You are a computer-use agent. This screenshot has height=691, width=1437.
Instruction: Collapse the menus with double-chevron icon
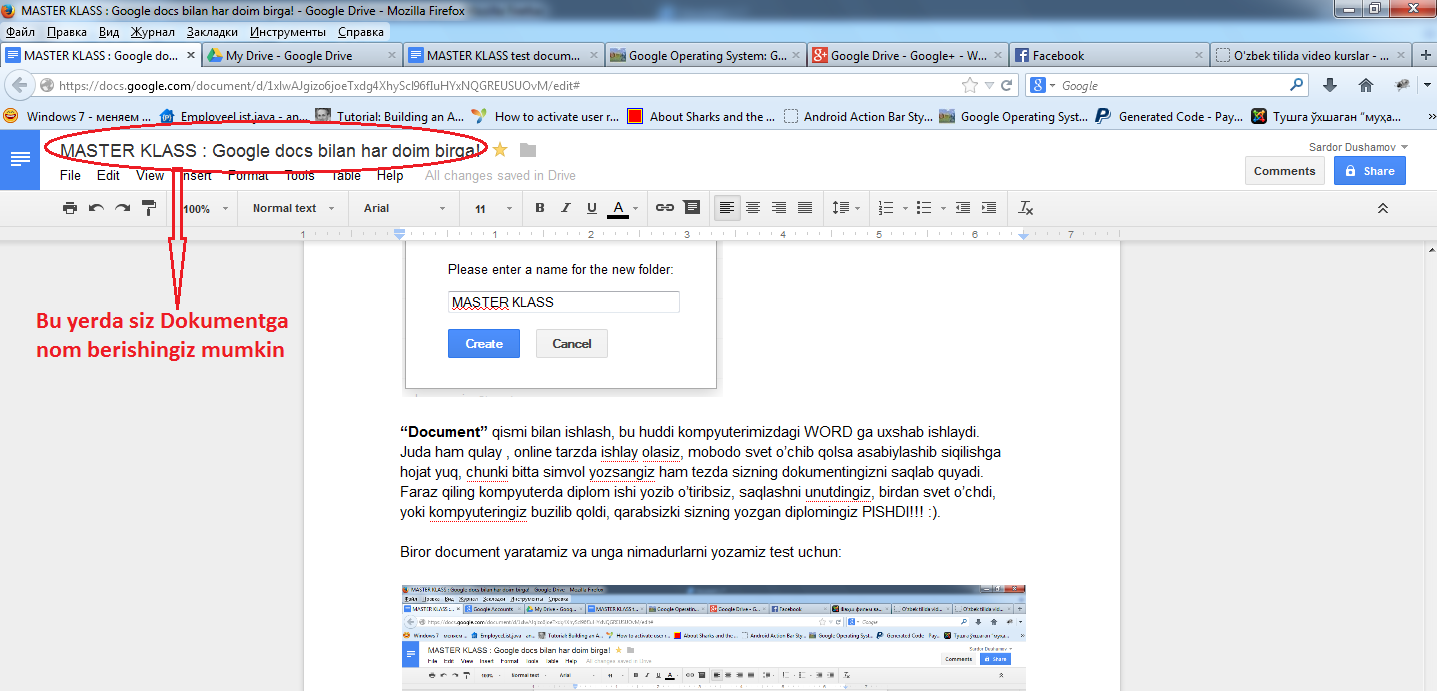click(1383, 208)
